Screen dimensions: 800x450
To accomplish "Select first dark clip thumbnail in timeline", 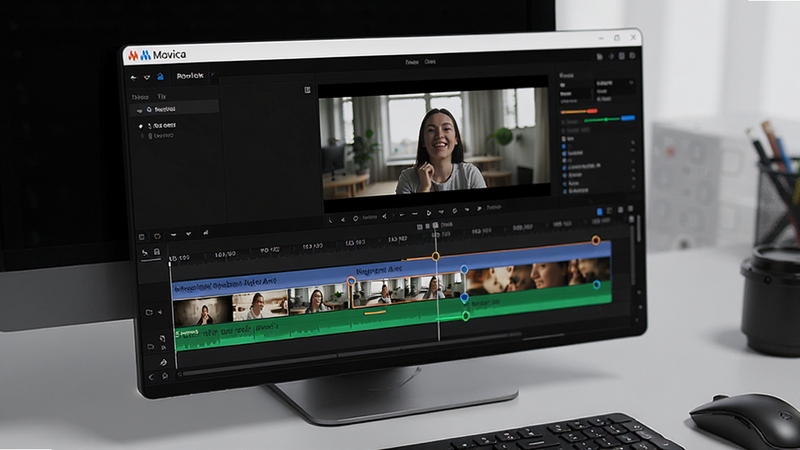I will click(203, 311).
